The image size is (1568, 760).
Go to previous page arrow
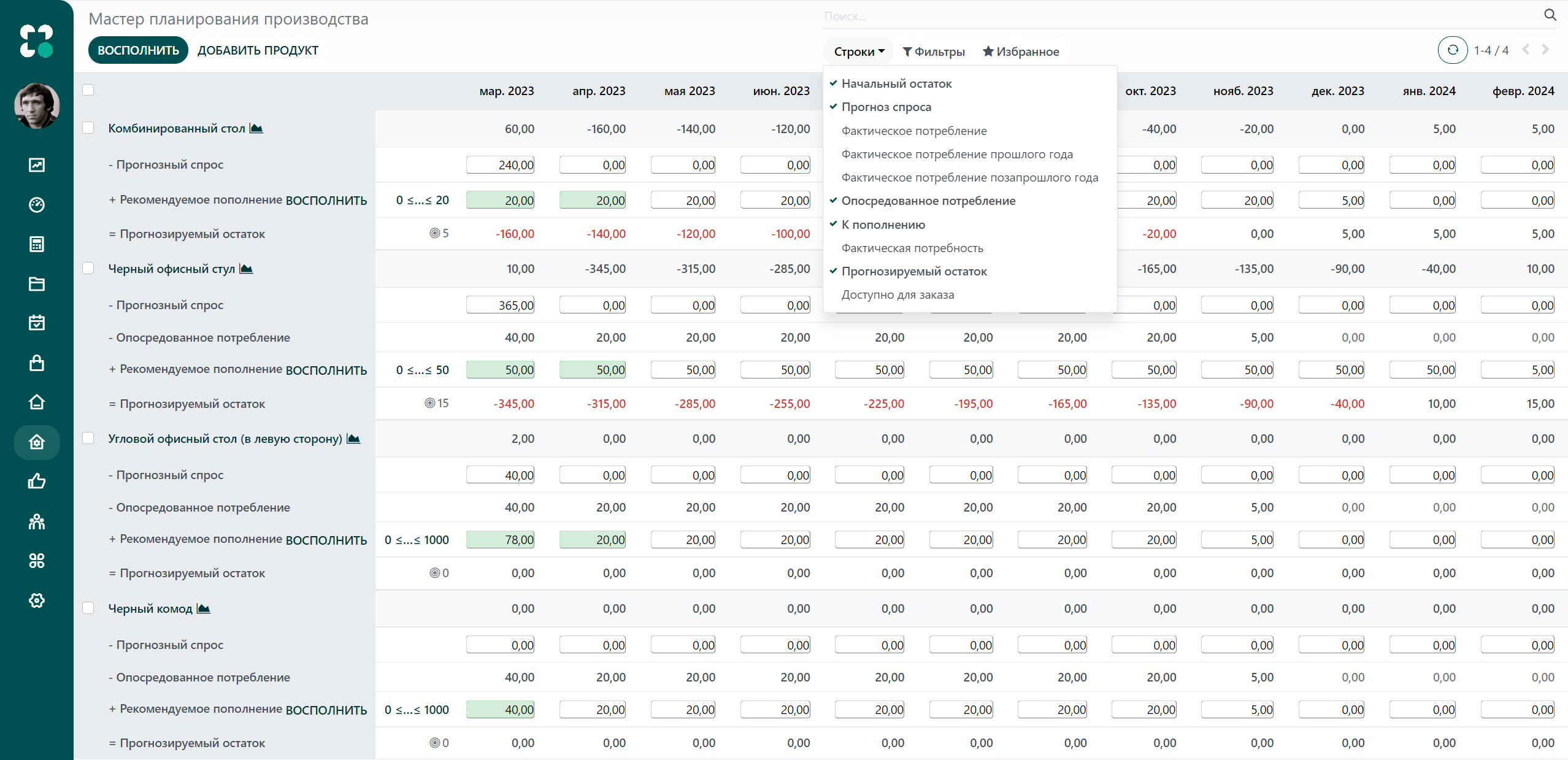1526,50
